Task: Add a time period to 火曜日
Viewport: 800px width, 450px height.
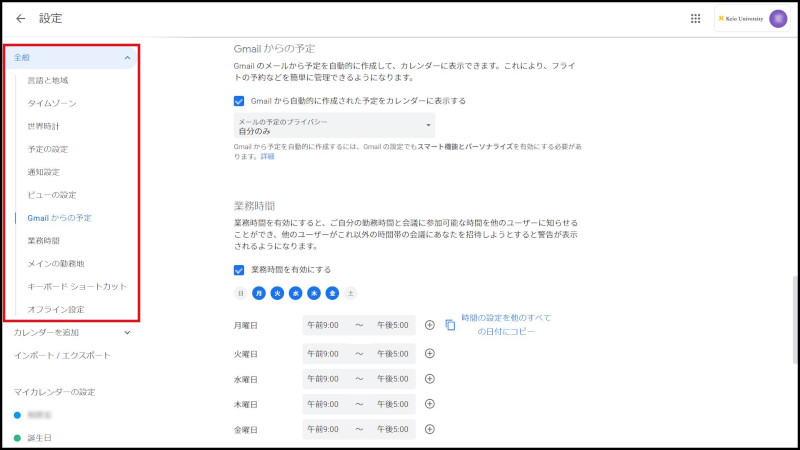Action: (430, 353)
